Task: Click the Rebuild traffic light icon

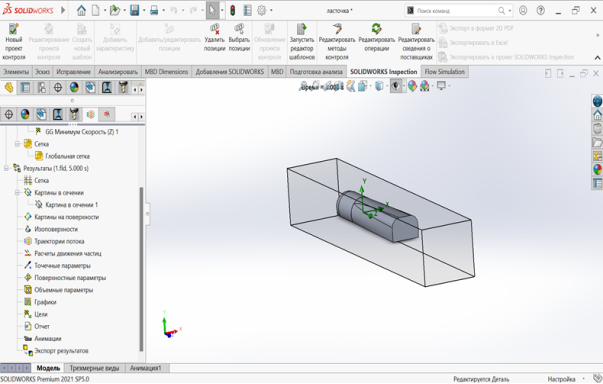Action: point(233,10)
